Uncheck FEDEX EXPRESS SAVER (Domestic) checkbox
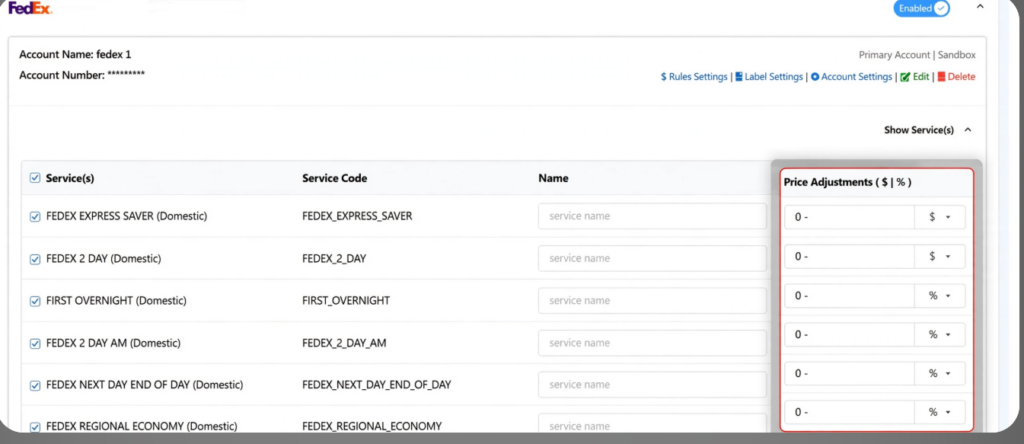The width and height of the screenshot is (1024, 444). click(x=35, y=217)
